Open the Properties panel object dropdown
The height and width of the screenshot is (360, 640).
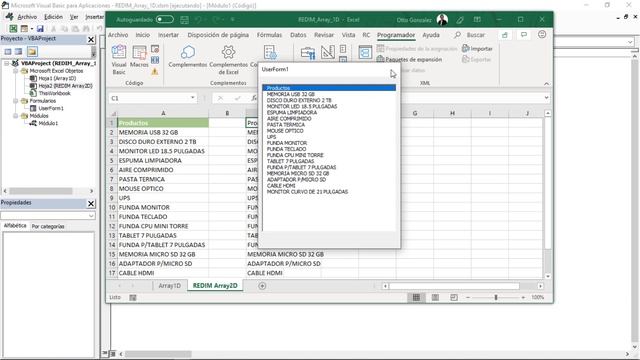(x=91, y=216)
